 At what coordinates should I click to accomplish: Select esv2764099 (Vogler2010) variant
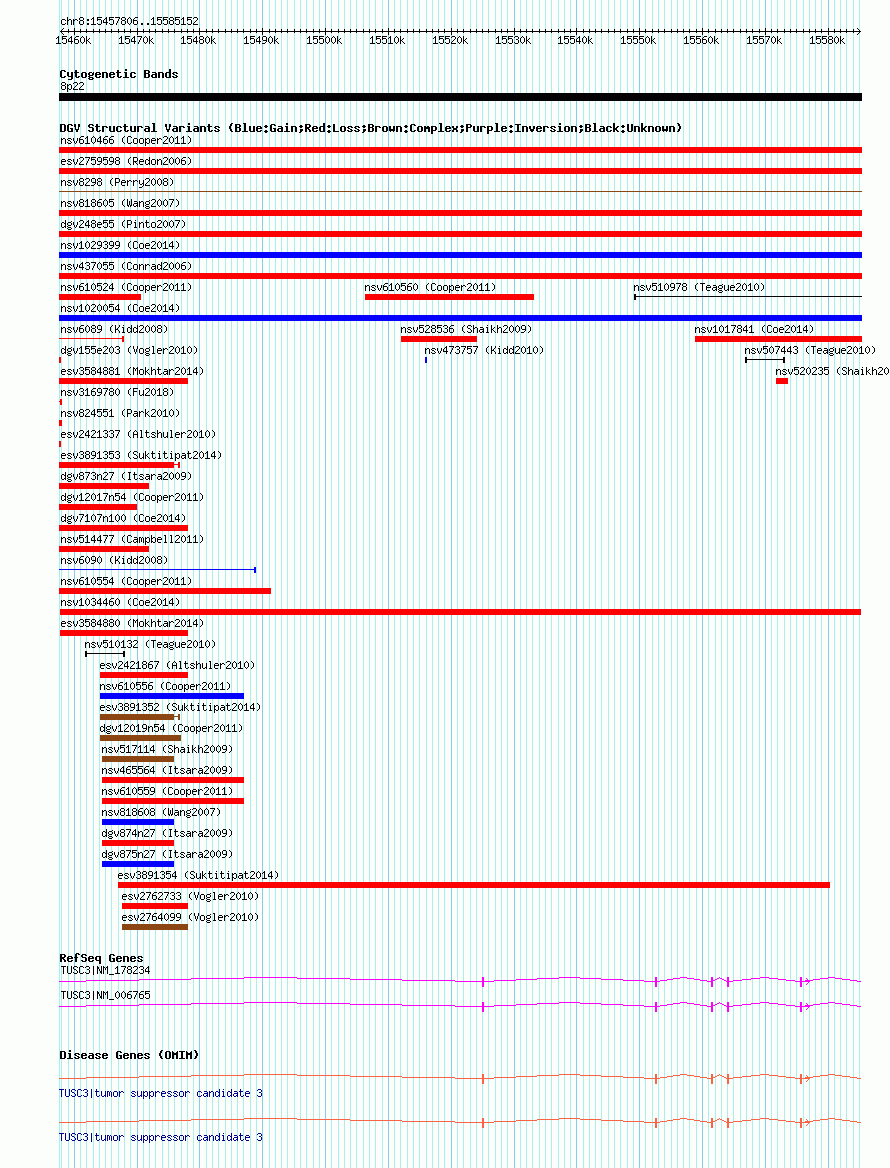point(190,917)
